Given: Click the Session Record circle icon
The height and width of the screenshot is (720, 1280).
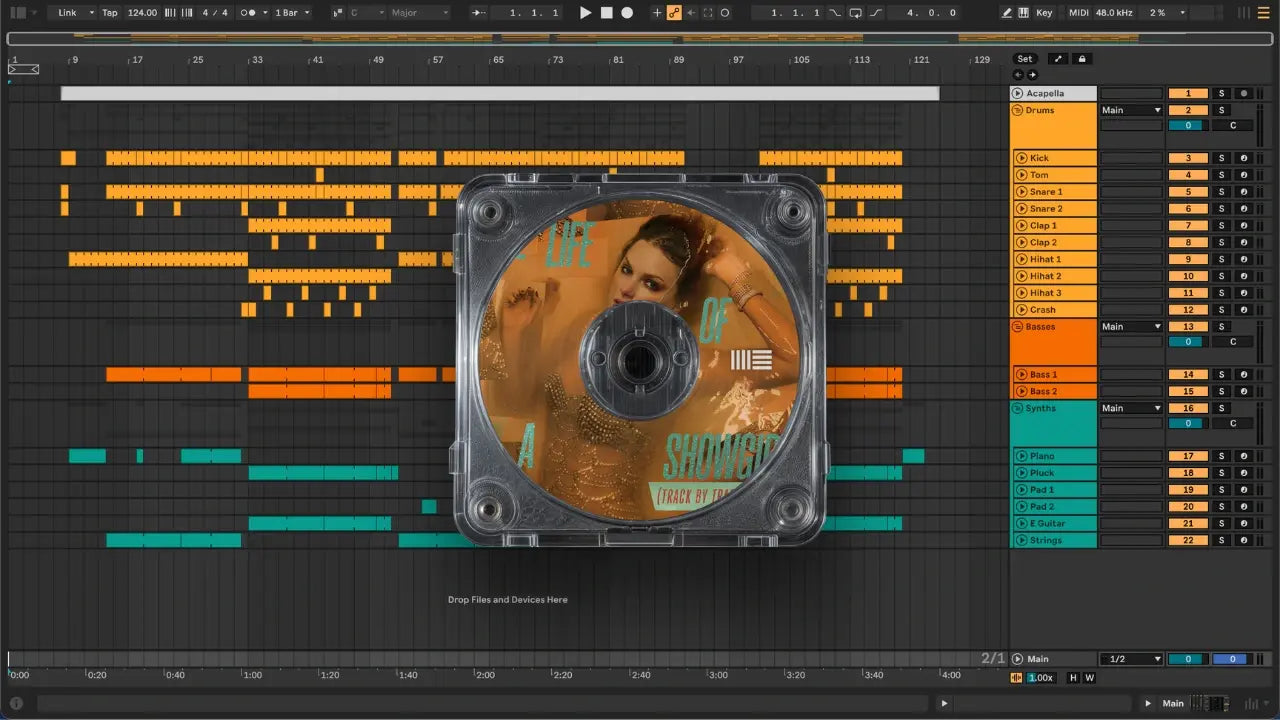Looking at the screenshot, I should pyautogui.click(x=725, y=13).
